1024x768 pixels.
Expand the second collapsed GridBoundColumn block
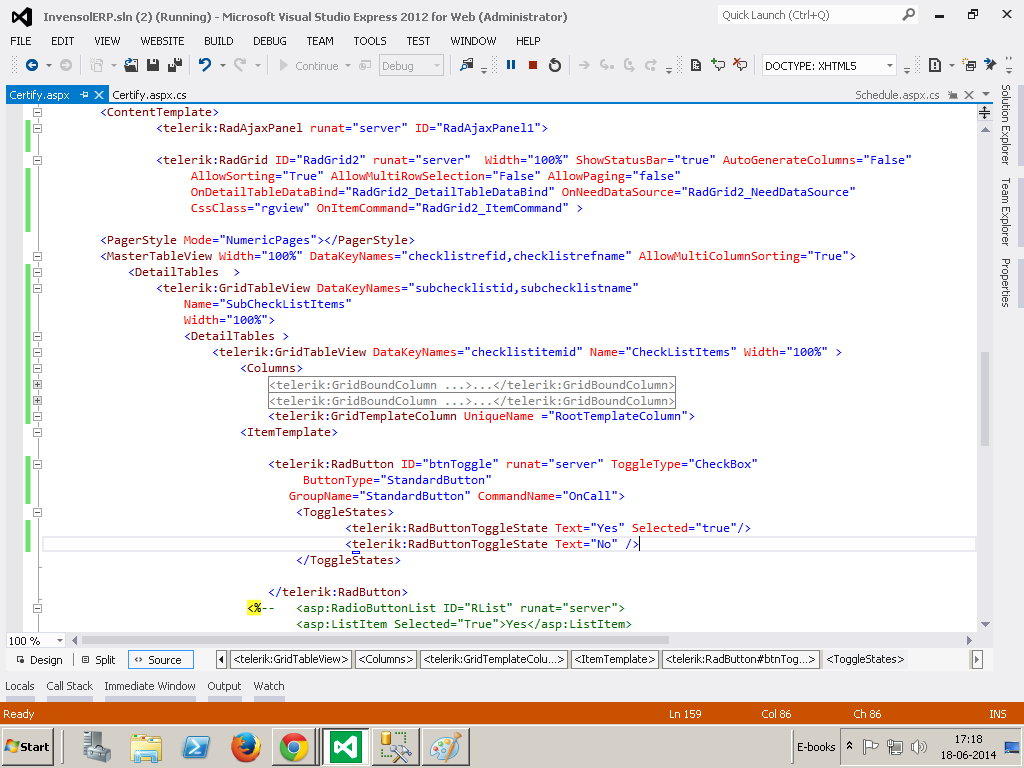(x=37, y=400)
